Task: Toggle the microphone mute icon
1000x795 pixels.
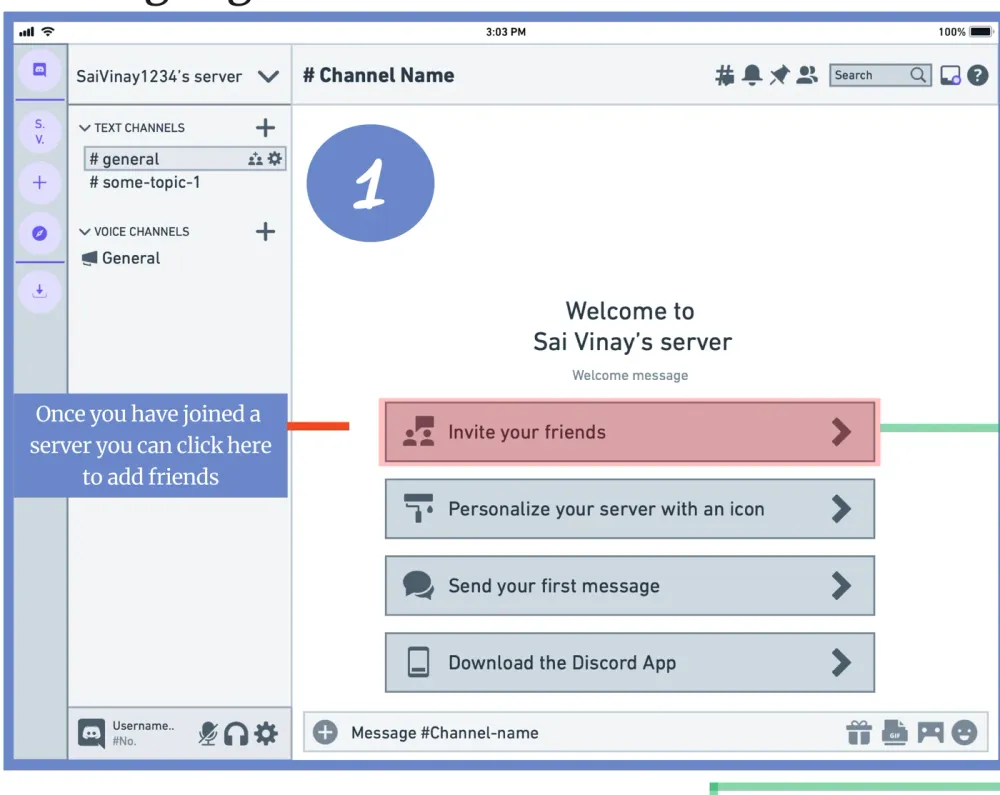Action: 208,734
